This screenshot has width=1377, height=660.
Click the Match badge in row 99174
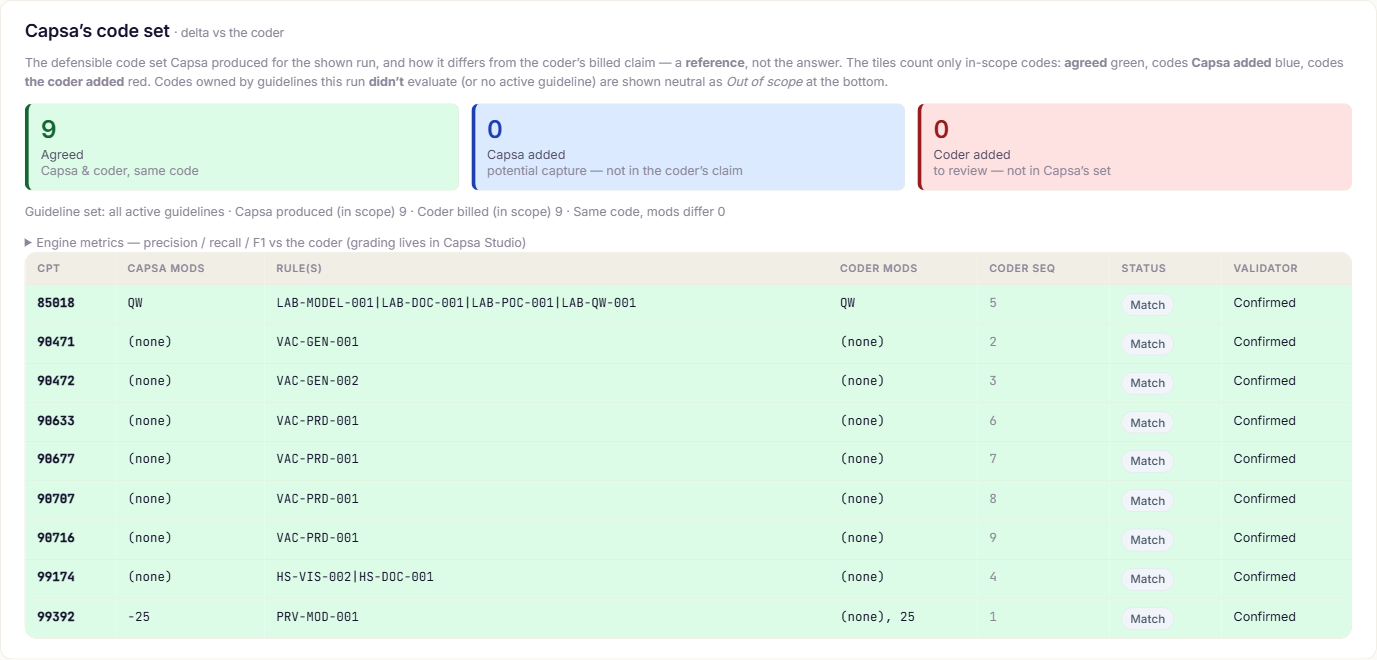tap(1147, 579)
